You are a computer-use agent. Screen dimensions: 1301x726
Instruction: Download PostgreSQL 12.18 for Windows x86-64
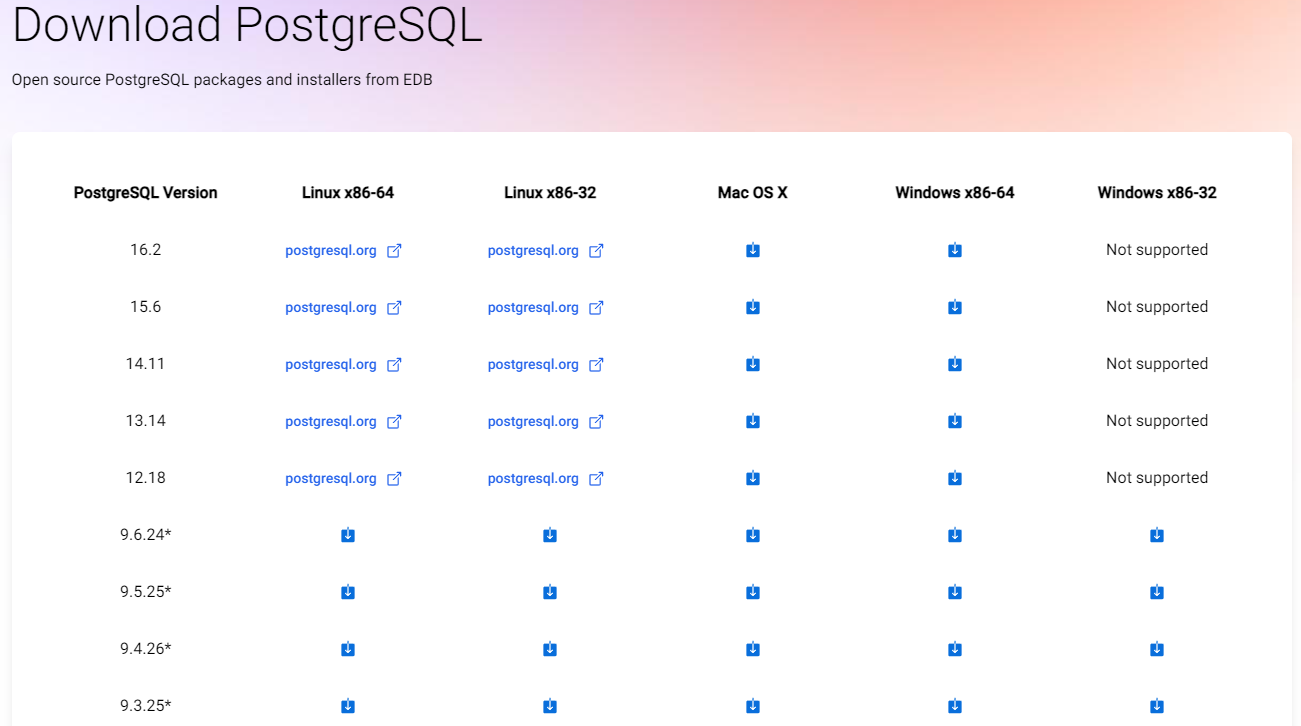pos(955,478)
